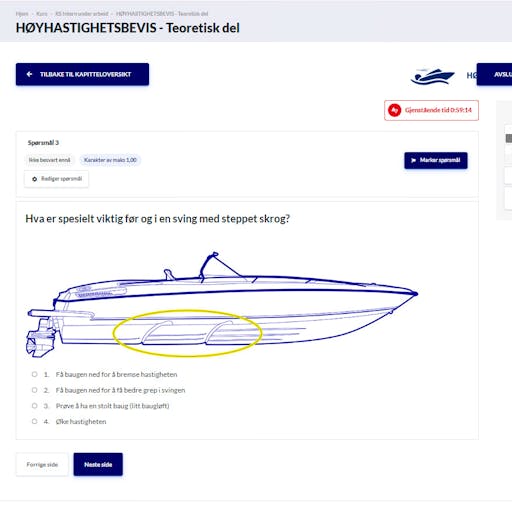
Task: Click the Gjenstående tid countdown box
Action: [x=431, y=110]
